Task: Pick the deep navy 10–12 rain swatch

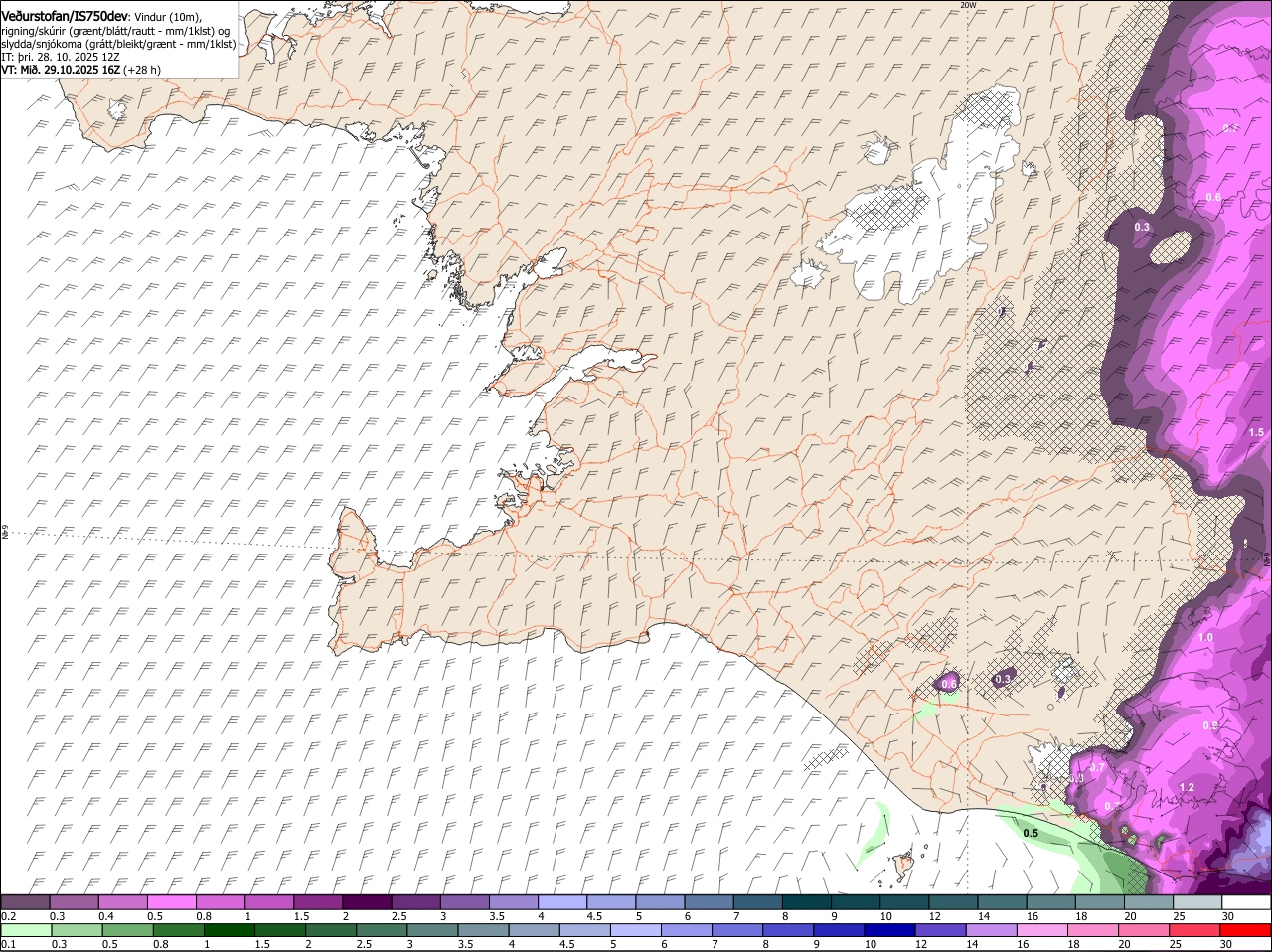Action: (889, 930)
